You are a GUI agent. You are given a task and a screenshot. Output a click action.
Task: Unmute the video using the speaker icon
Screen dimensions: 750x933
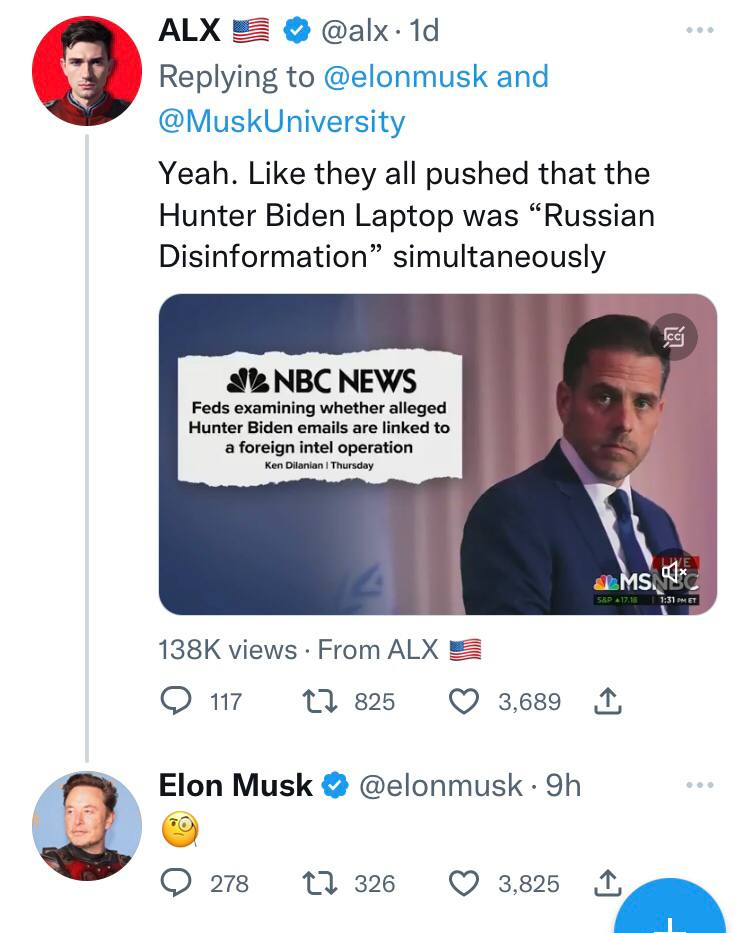point(674,572)
